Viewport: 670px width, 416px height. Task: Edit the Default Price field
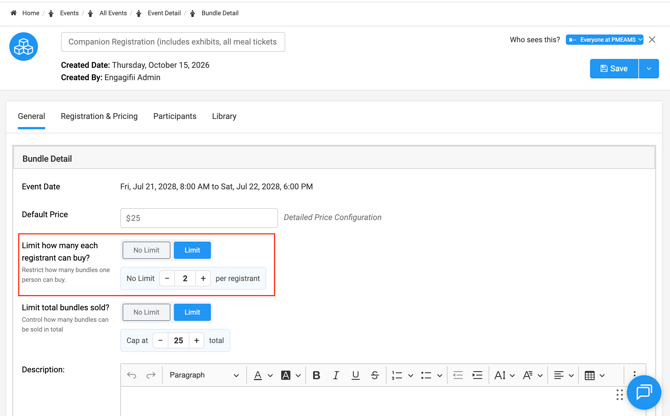(199, 218)
